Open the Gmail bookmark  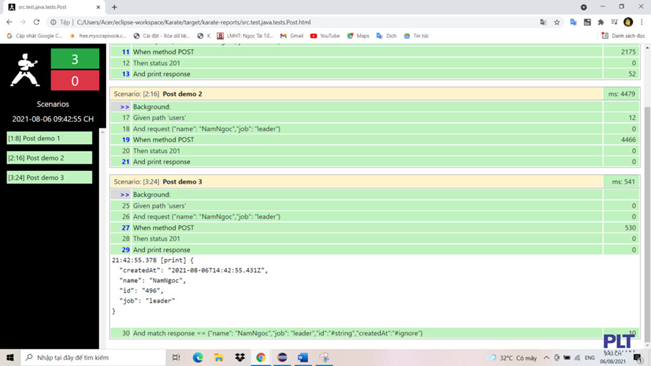[292, 36]
